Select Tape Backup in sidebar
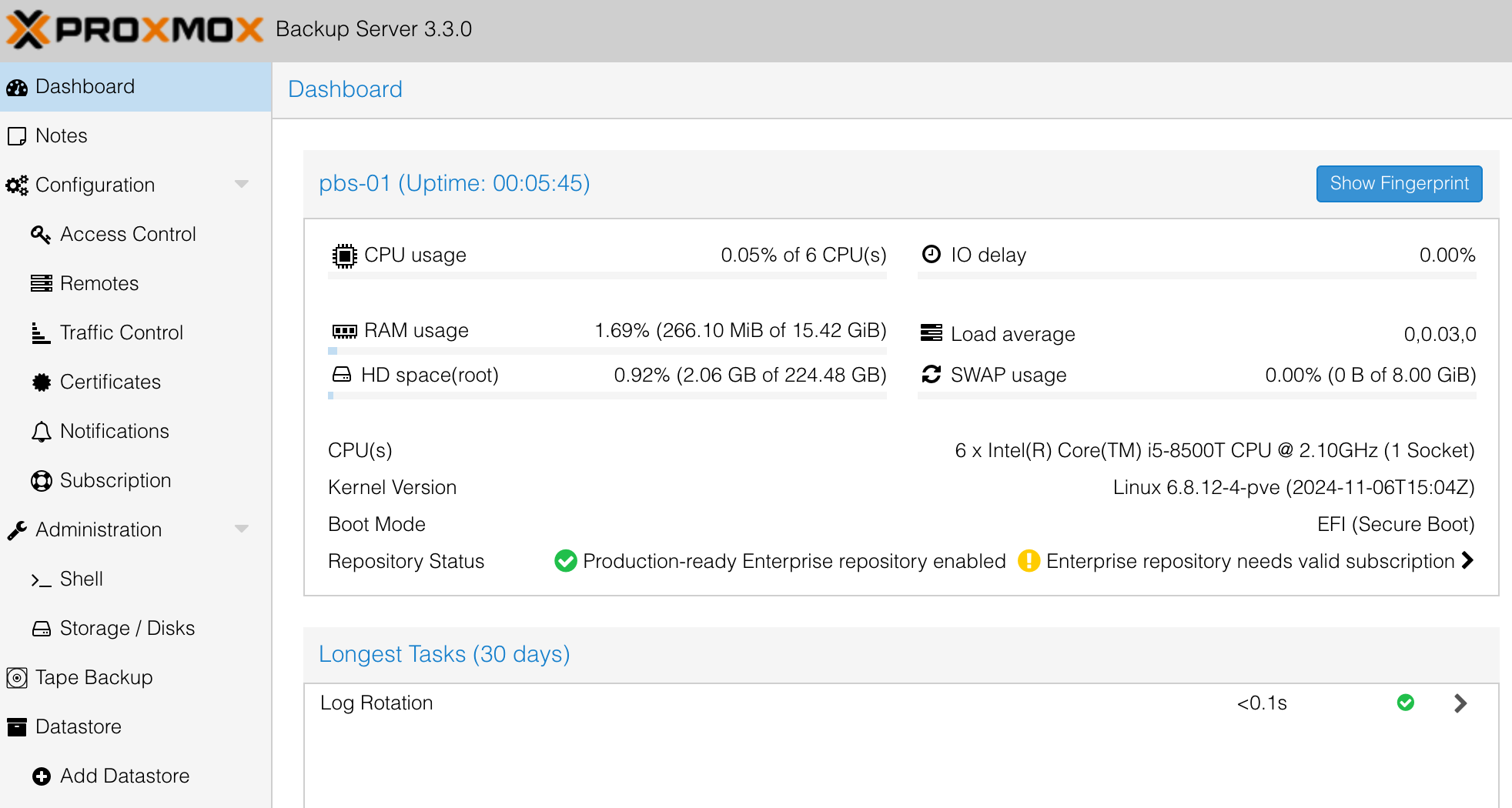 click(94, 677)
